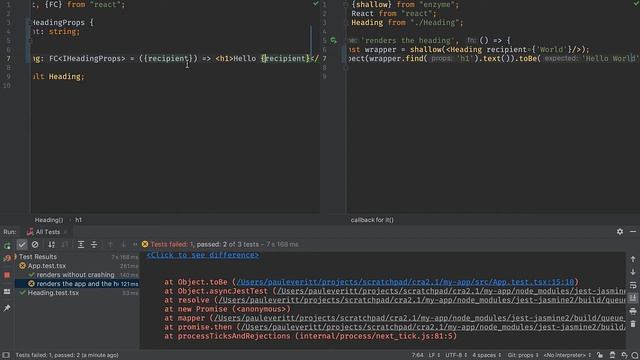This screenshot has height=360, width=640.
Task: Select 'renders without crashing' test
Action: click(76, 275)
